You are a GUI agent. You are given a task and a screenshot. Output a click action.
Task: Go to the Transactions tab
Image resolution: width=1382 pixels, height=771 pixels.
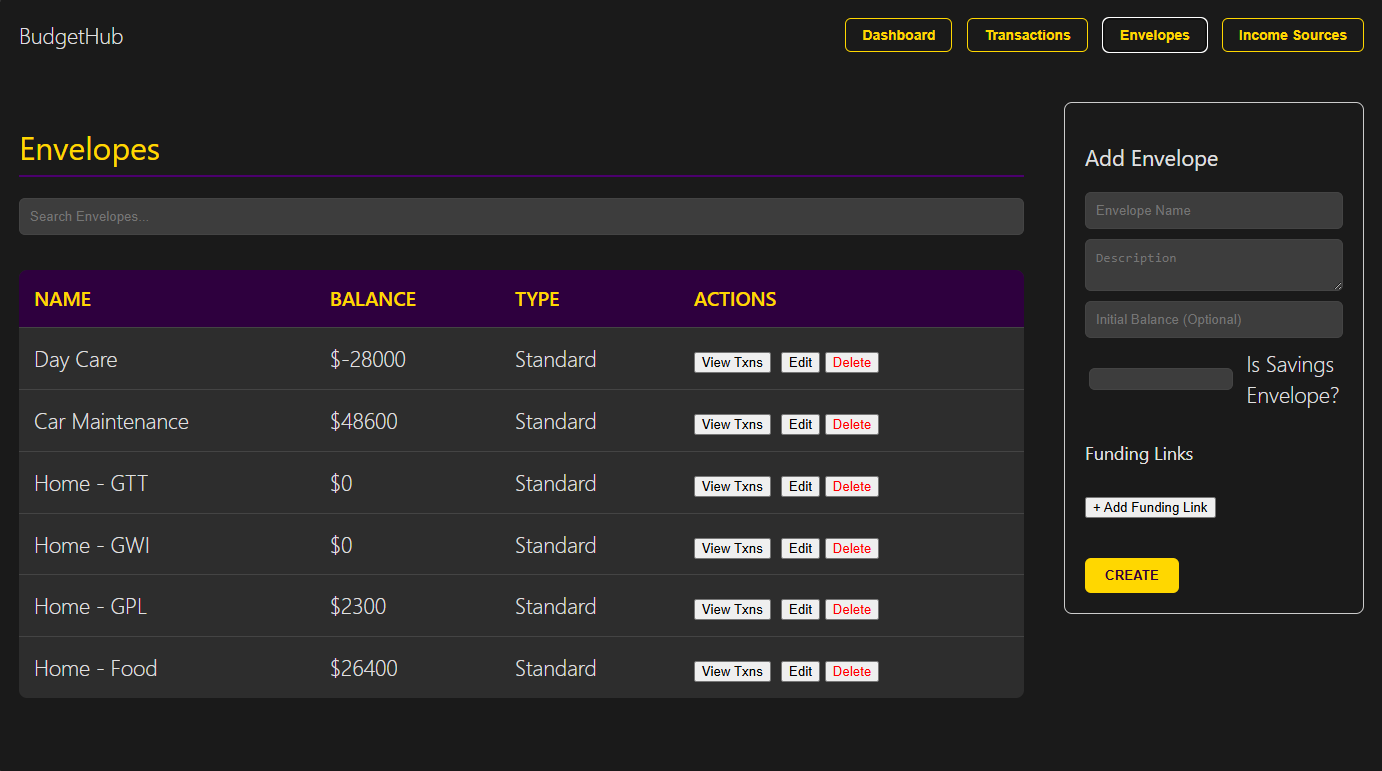pyautogui.click(x=1027, y=35)
